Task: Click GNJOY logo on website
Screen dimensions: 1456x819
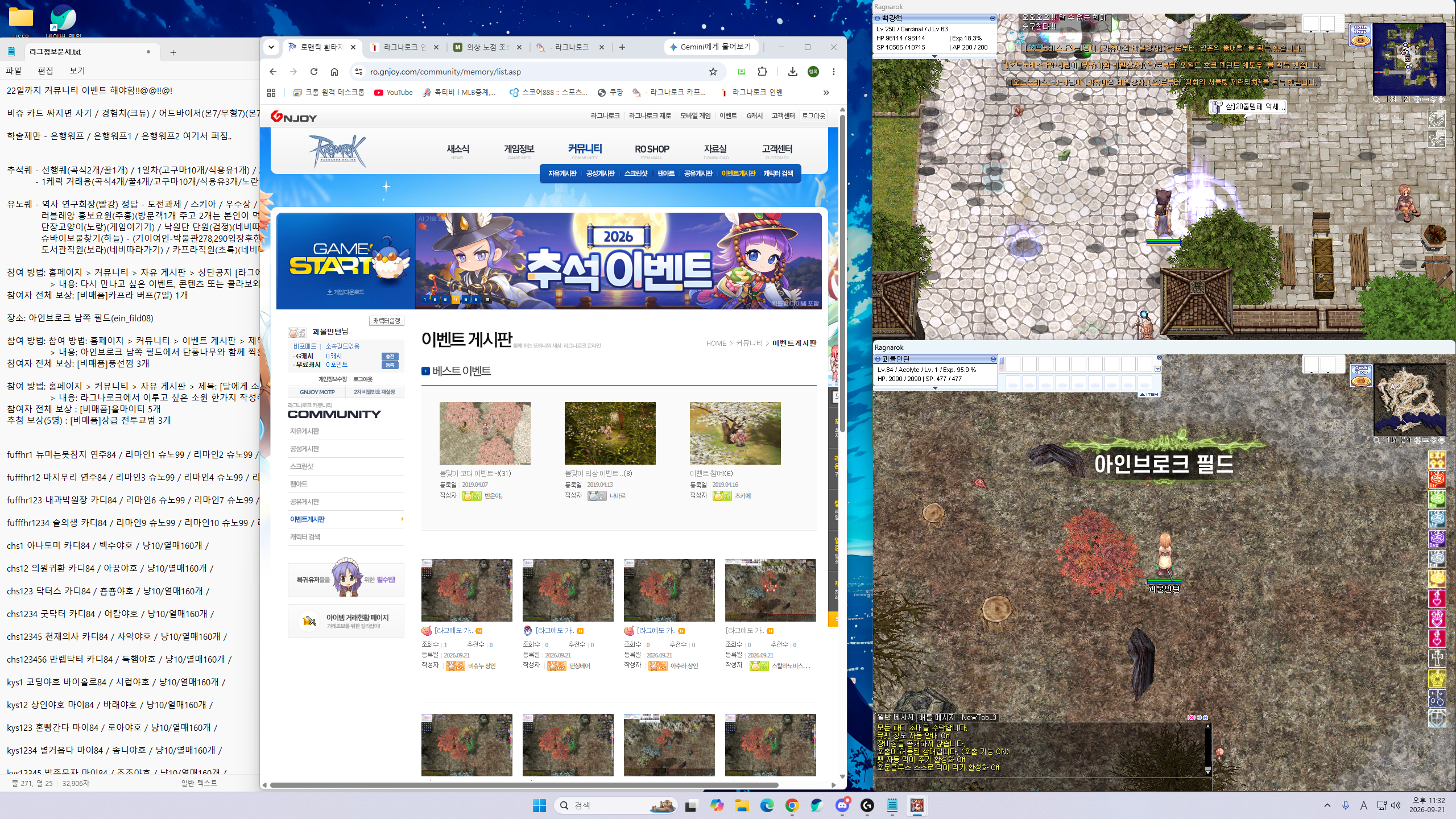Action: pos(293,117)
